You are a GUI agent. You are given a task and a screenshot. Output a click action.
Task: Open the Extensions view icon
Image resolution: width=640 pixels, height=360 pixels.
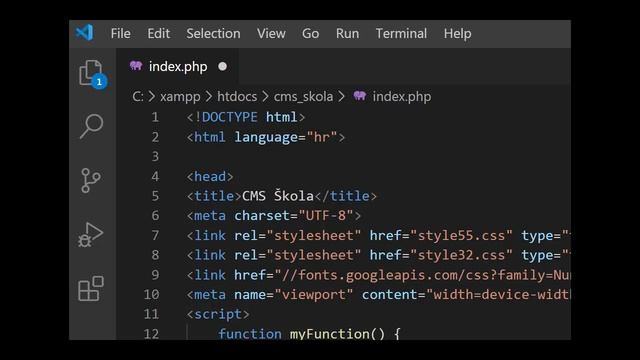(x=91, y=289)
